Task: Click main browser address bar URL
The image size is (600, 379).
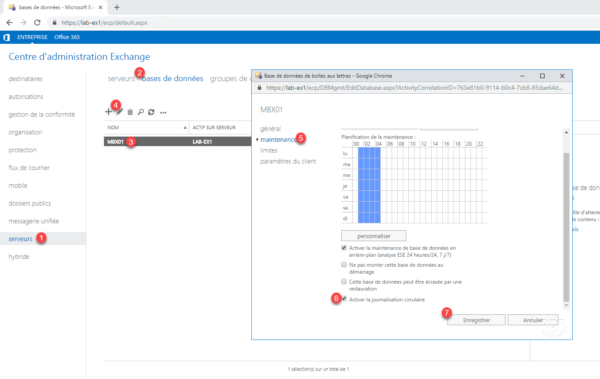Action: [104, 23]
